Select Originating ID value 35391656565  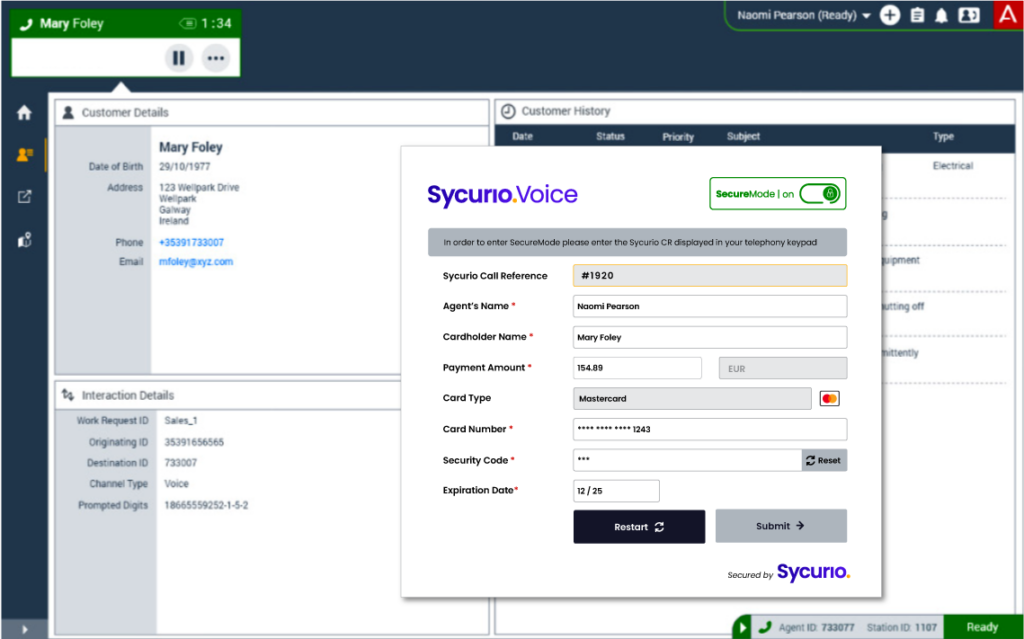(194, 442)
